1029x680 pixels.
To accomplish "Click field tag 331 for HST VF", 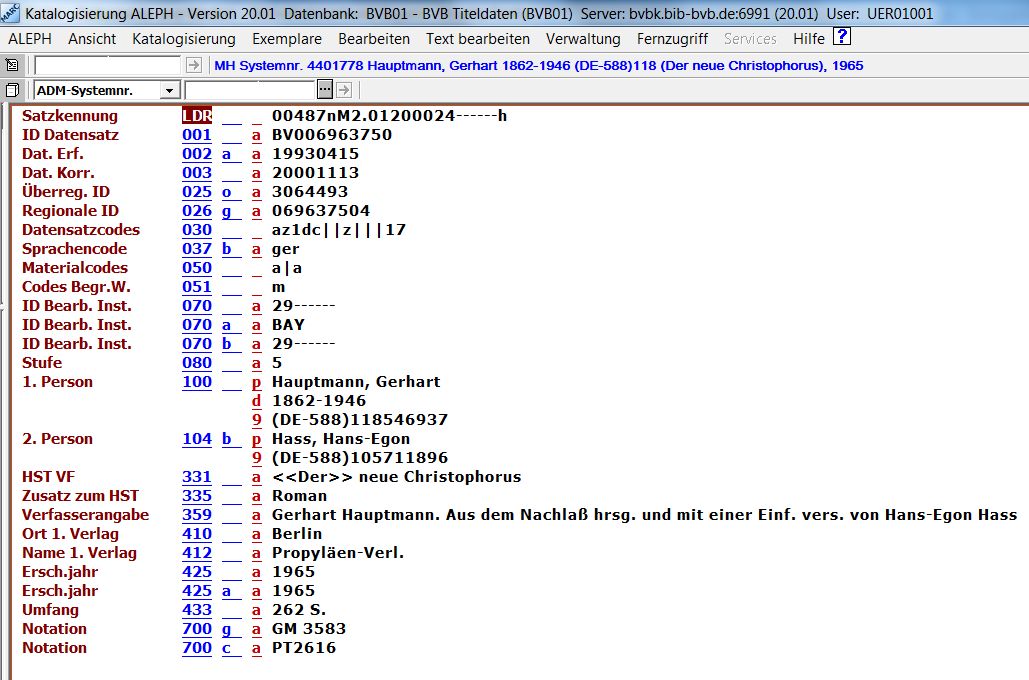I will tap(197, 477).
